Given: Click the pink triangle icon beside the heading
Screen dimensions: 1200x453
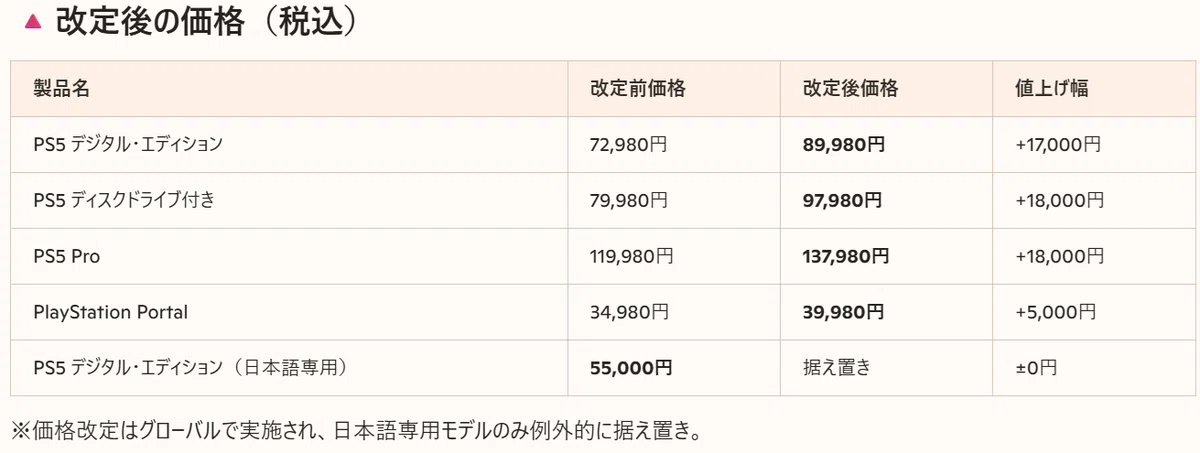Looking at the screenshot, I should coord(32,22).
